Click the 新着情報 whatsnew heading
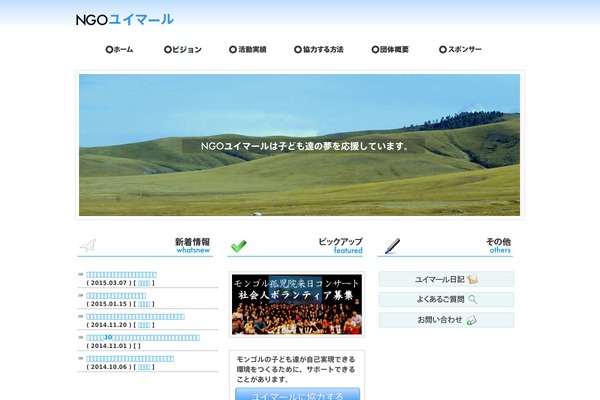The height and width of the screenshot is (400, 600). click(x=192, y=245)
